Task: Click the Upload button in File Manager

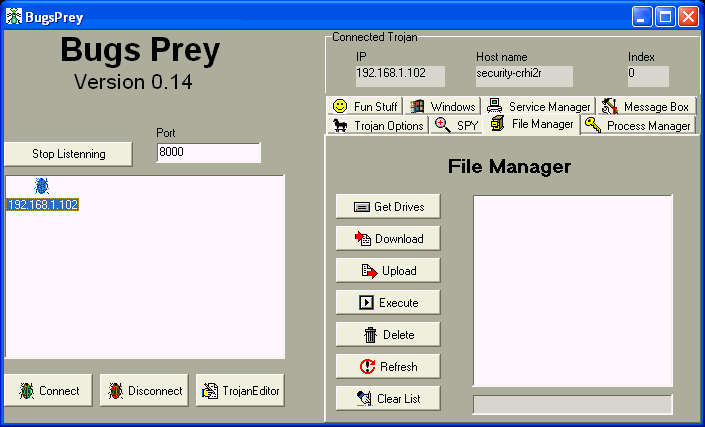Action: click(388, 271)
